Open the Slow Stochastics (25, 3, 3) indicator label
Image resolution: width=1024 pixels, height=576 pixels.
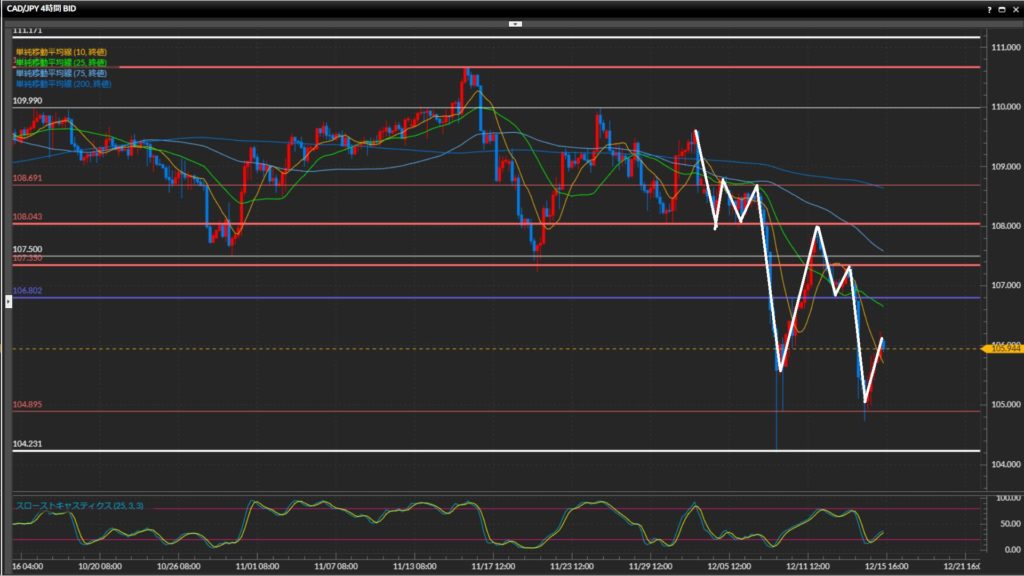79,506
